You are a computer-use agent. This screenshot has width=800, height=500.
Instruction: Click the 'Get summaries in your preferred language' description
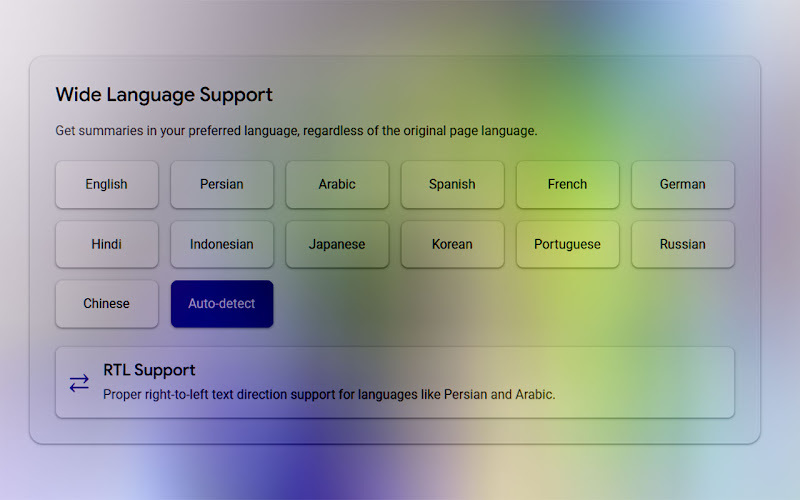[x=296, y=131]
